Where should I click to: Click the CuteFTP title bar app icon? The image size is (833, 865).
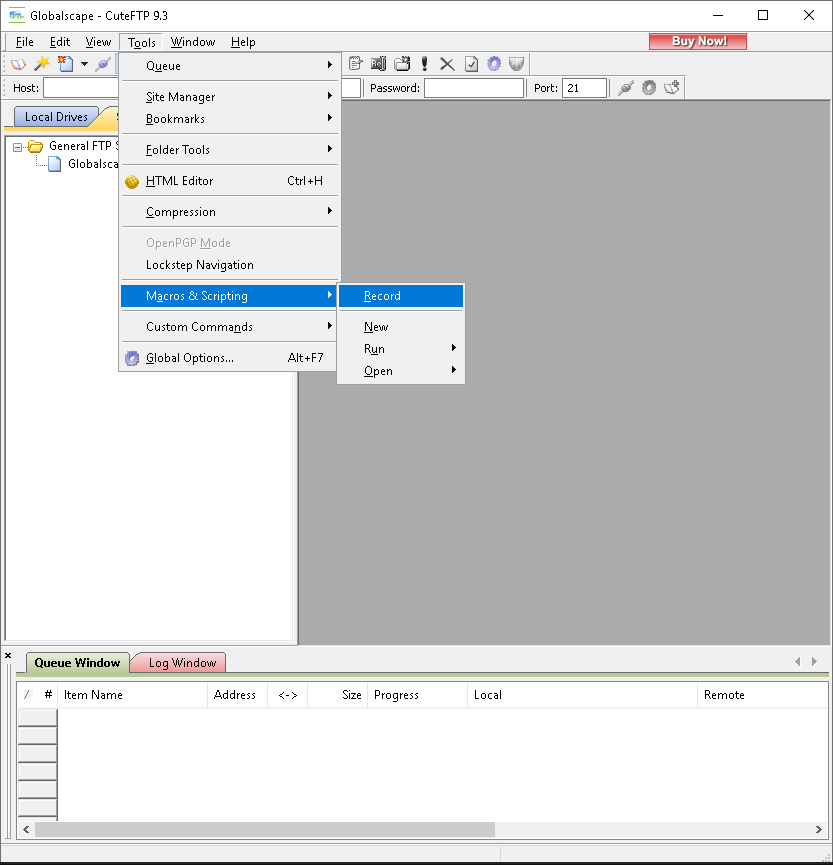tap(17, 15)
